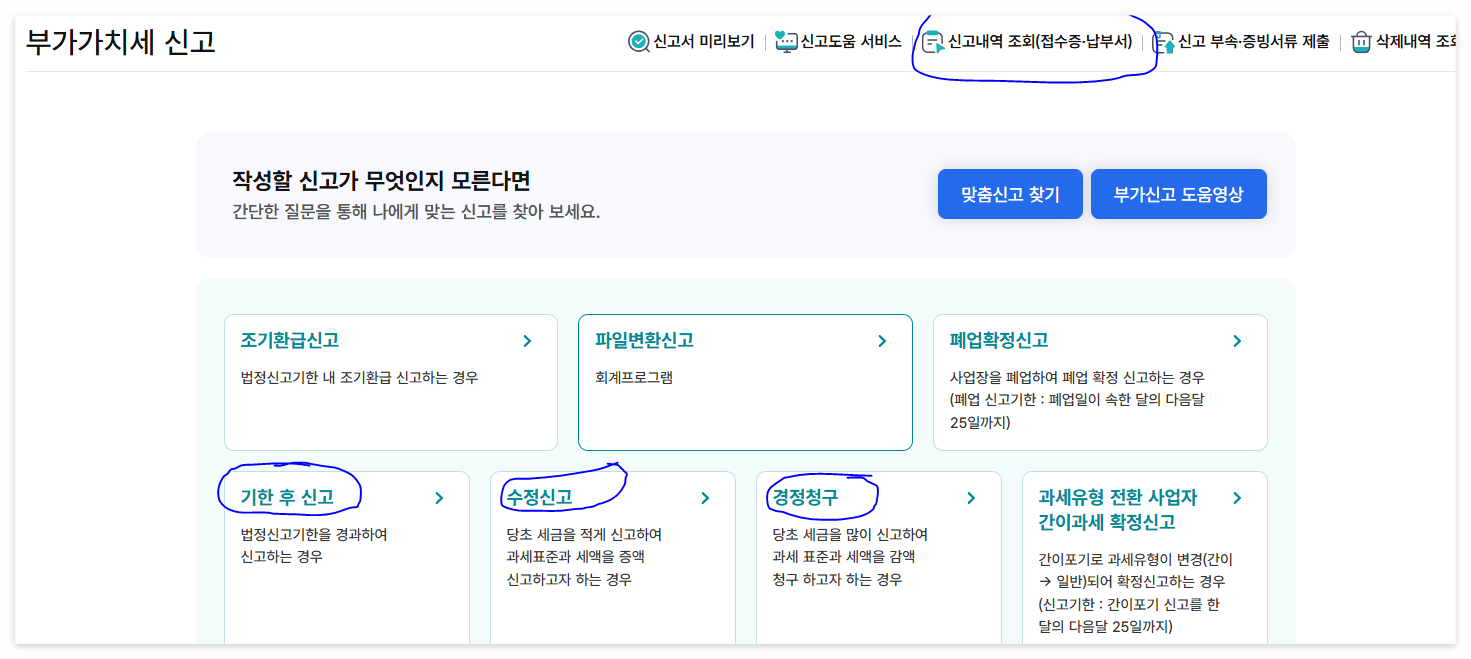The image size is (1471, 659).
Task: Click text 간단한 질문을 통해 나에게 맞는 신고를 찾아 보세요
Action: [416, 212]
